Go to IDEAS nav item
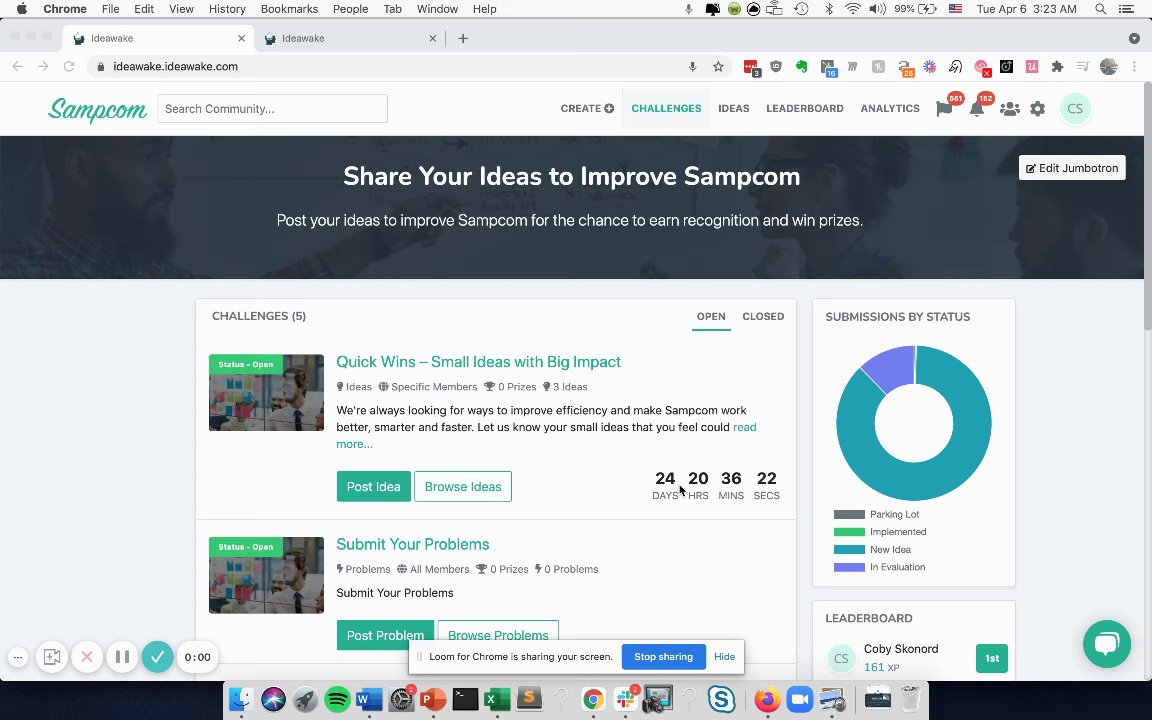Image resolution: width=1152 pixels, height=720 pixels. [x=734, y=109]
